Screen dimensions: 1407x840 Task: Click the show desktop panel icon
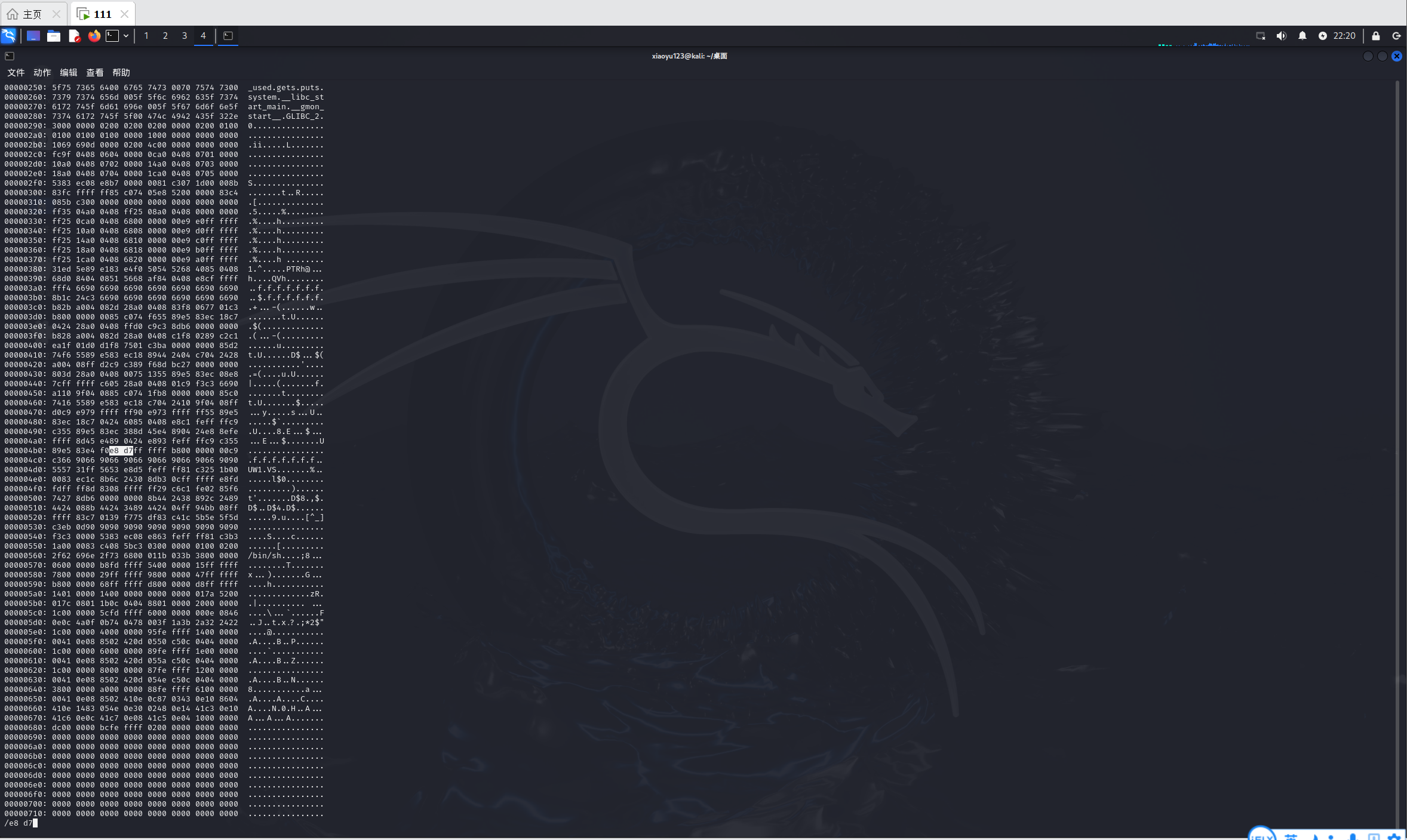(33, 36)
